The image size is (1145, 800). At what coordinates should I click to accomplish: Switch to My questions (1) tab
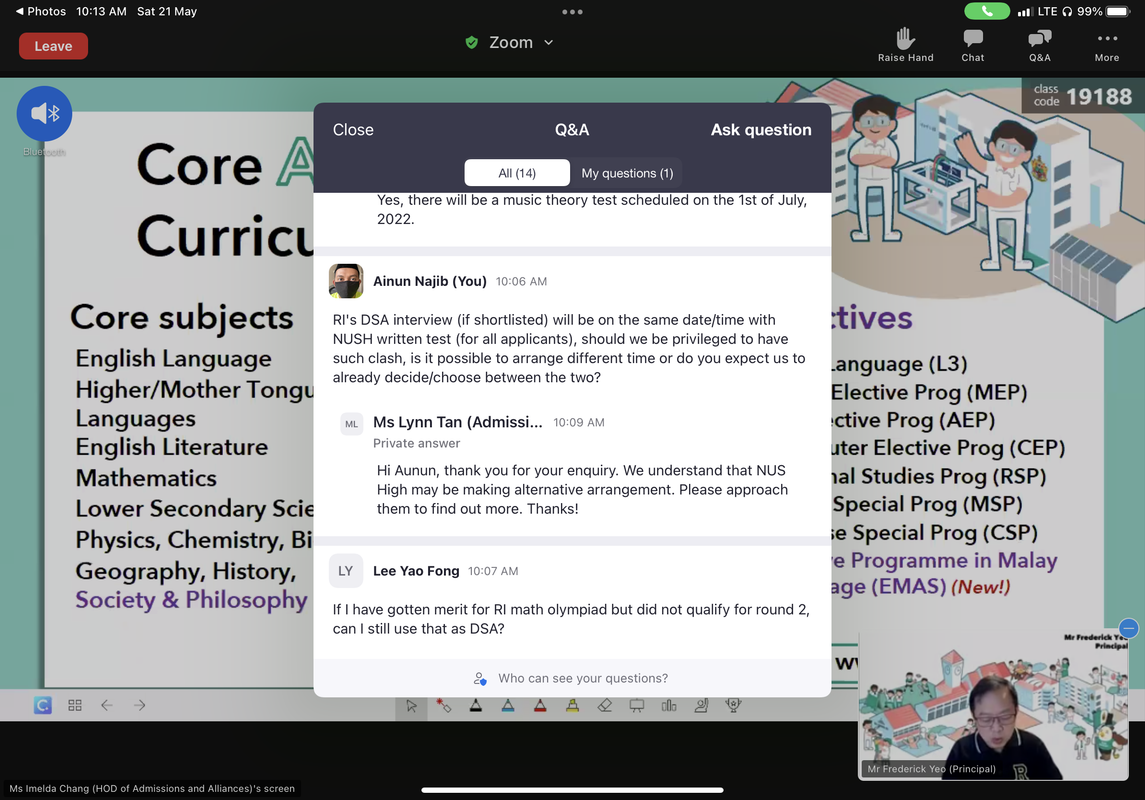coord(627,173)
